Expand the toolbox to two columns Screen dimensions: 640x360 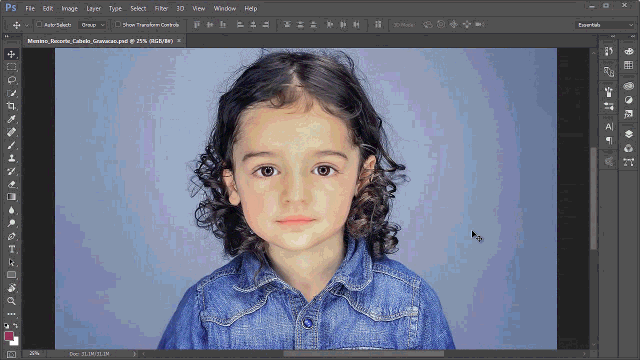(7, 36)
